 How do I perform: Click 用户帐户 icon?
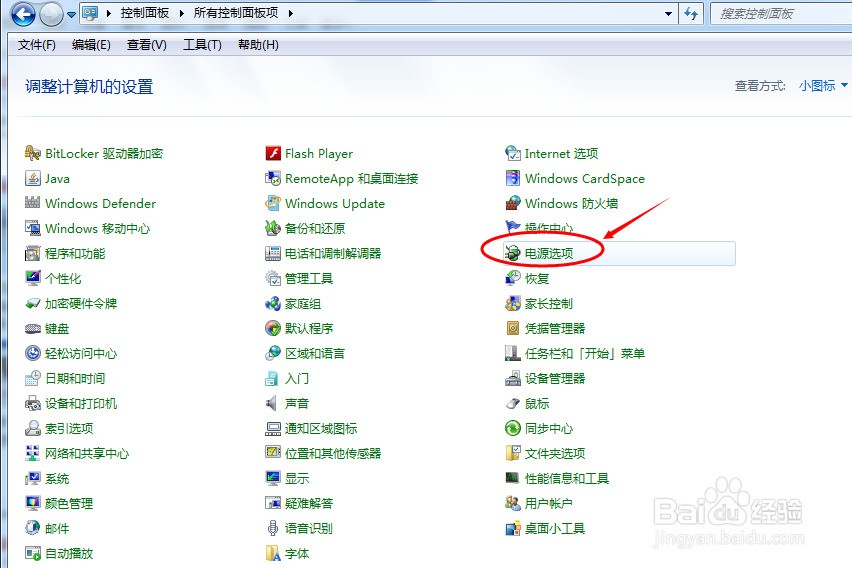click(x=513, y=503)
